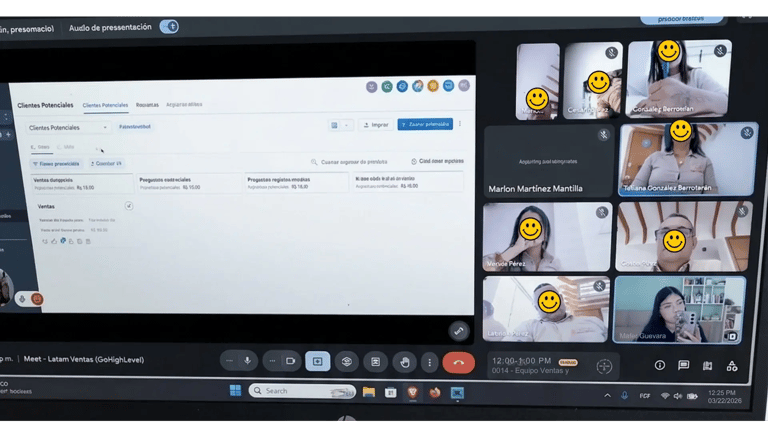Image resolution: width=768 pixels, height=431 pixels.
Task: Click the circular target icon near meeting time
Action: click(604, 366)
